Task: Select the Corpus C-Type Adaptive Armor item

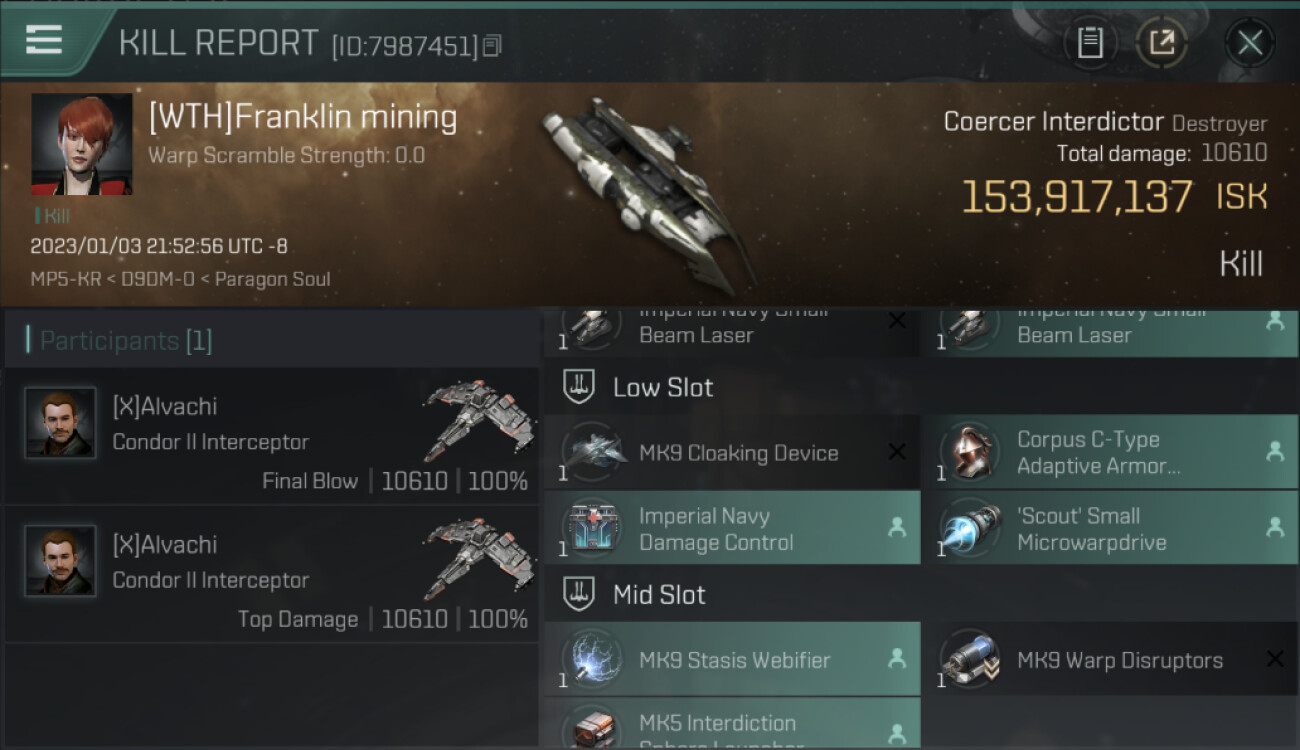Action: pyautogui.click(x=1110, y=452)
